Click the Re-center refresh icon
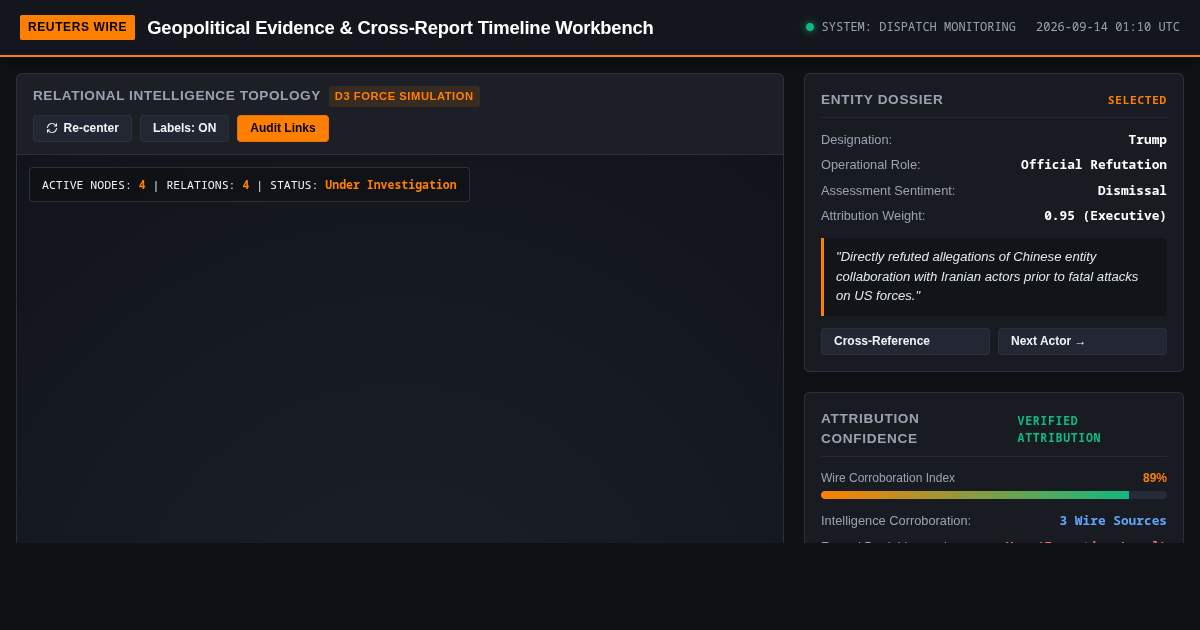1200x630 pixels. coord(52,128)
